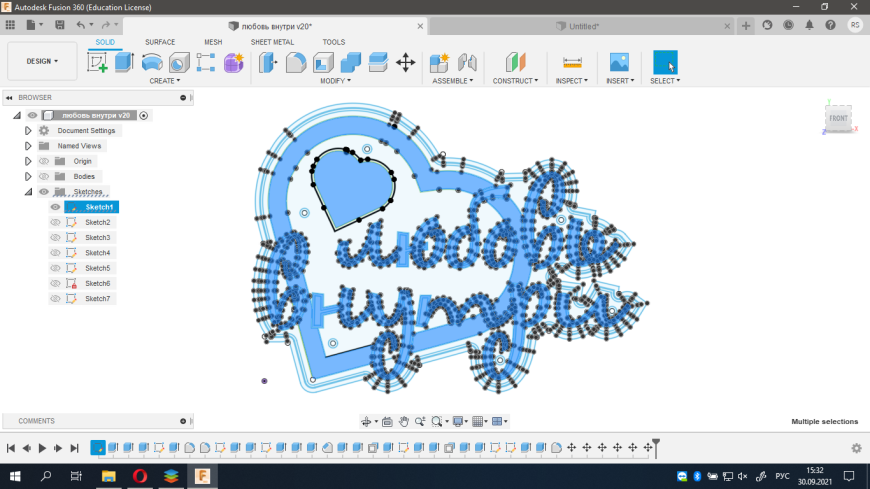Screen dimensions: 870x489
Task: Select the Offset Plane construct tool
Action: coord(515,62)
